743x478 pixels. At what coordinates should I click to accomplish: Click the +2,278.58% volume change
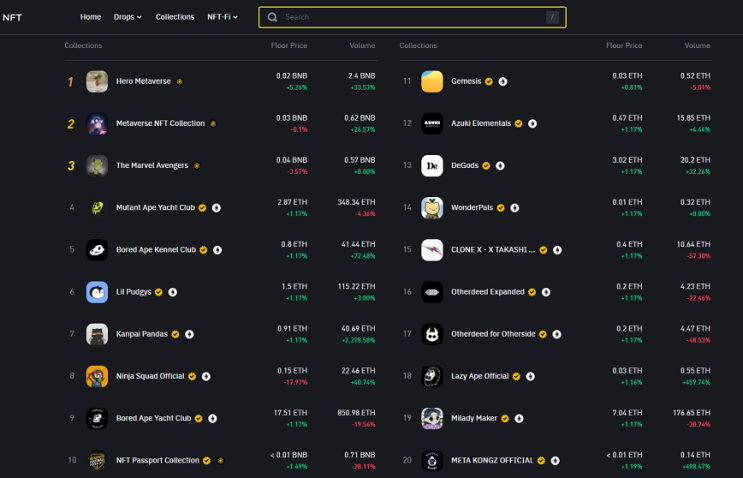(358, 340)
